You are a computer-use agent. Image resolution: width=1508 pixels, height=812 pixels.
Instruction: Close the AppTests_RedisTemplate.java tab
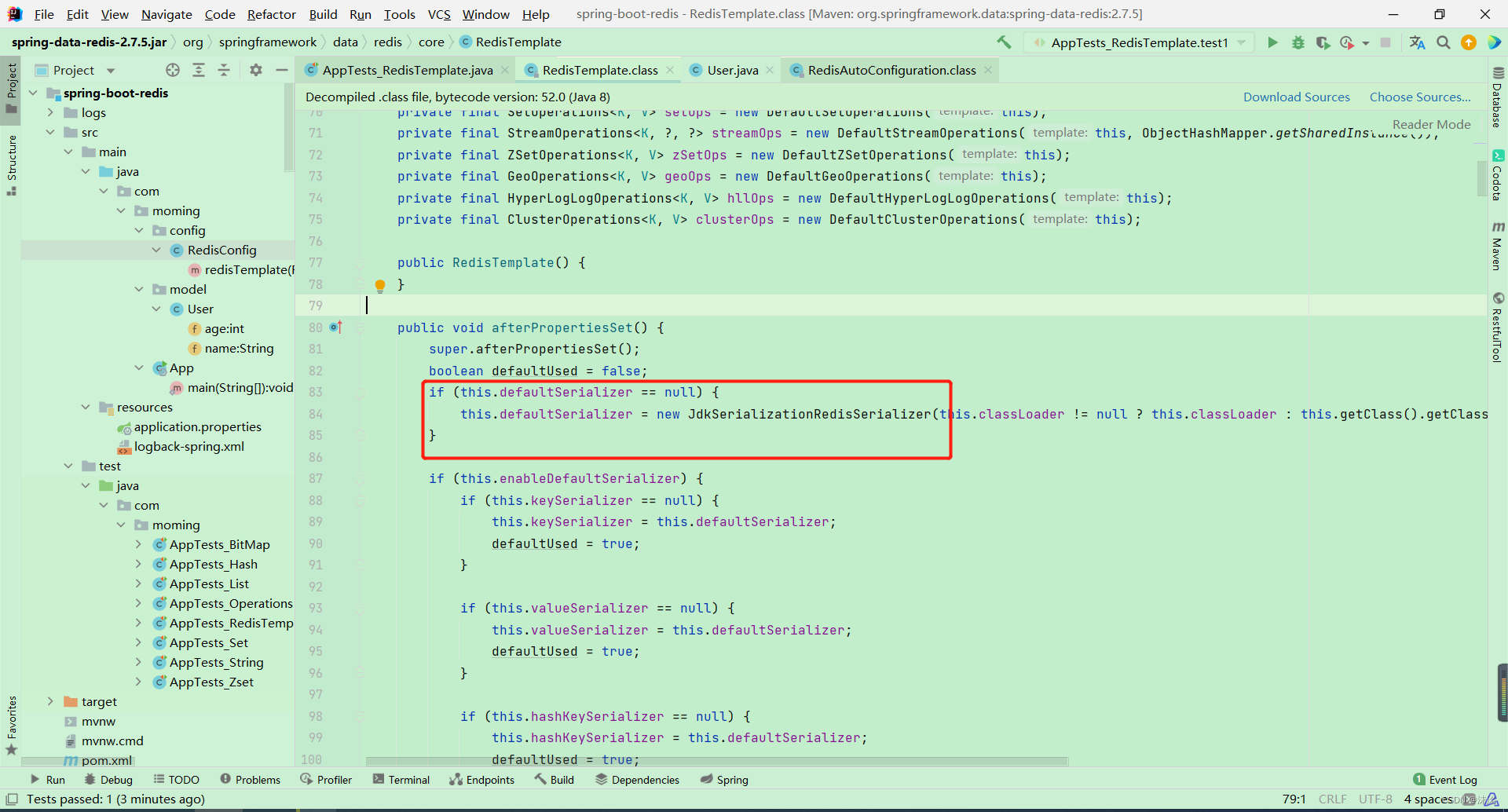pyautogui.click(x=505, y=70)
